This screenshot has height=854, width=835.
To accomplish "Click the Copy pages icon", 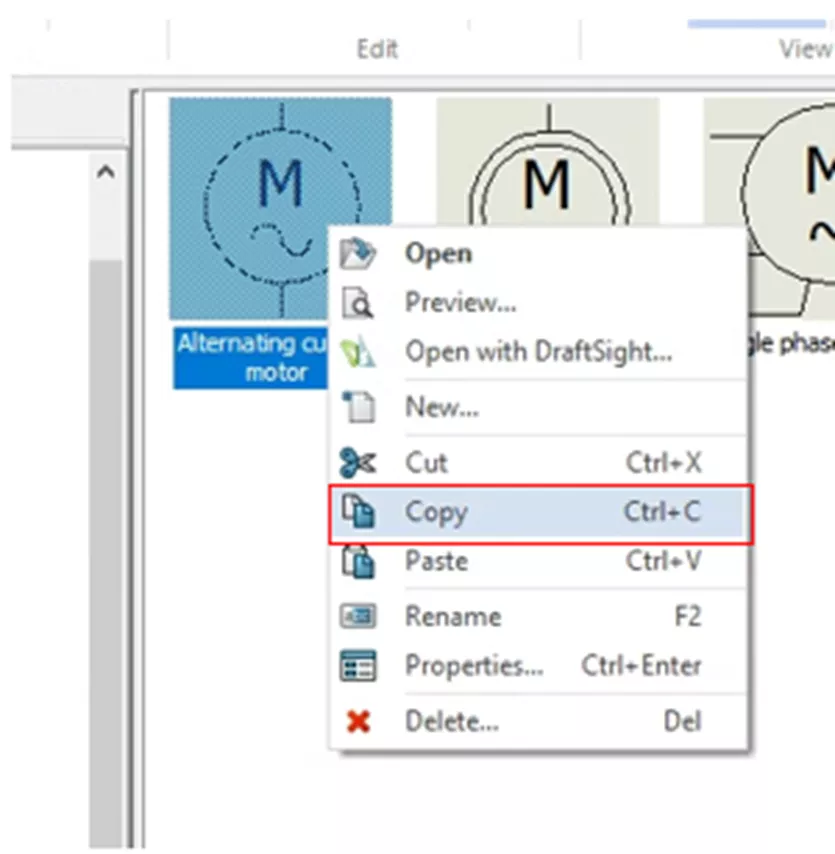I will [357, 511].
